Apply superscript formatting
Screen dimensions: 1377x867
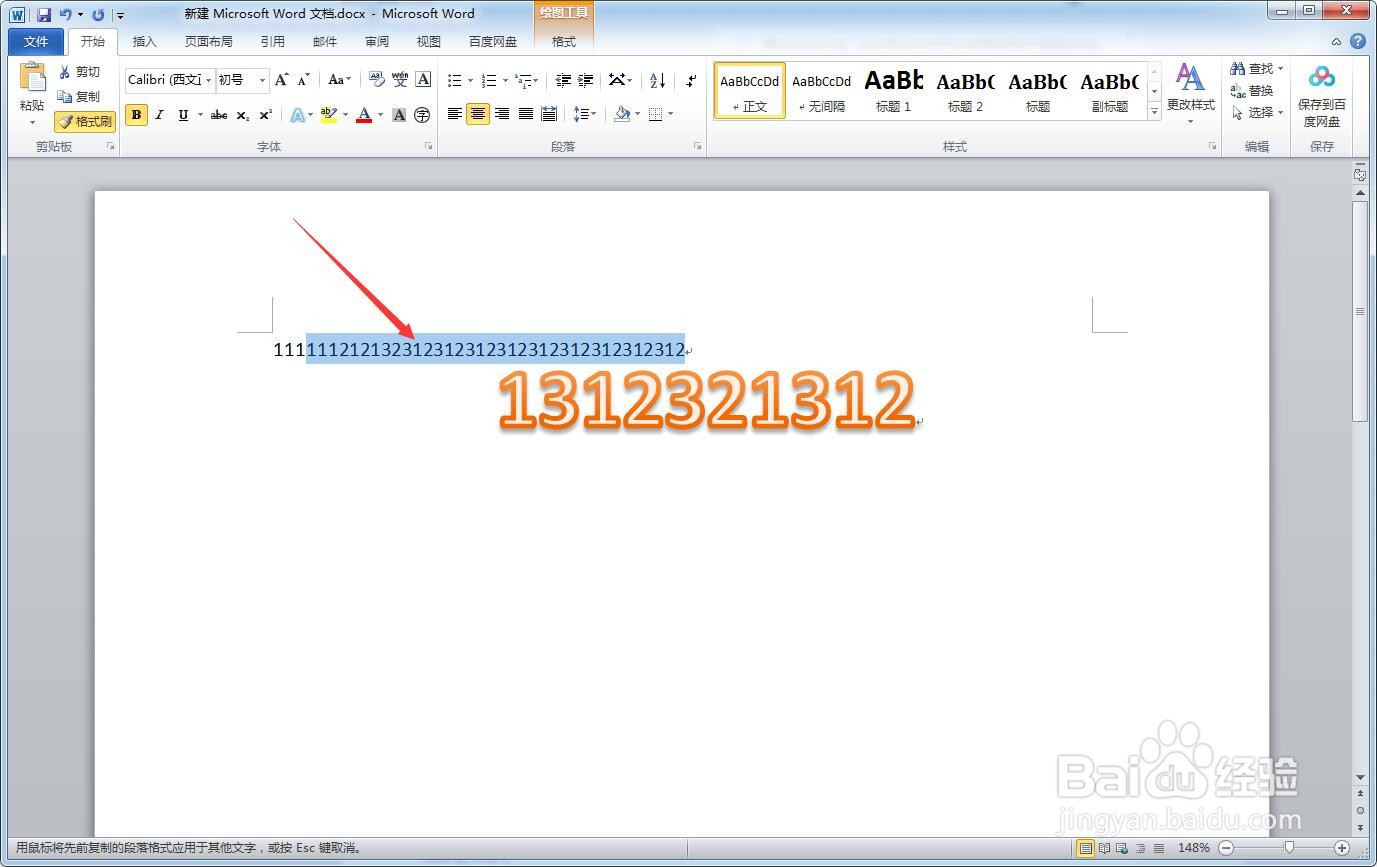[x=266, y=115]
